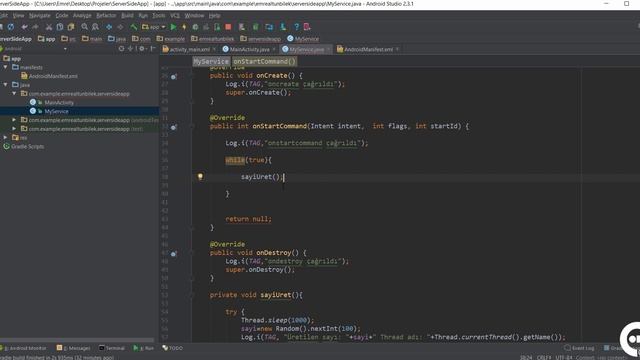Viewport: 640px width, 360px height.
Task: Click the java breadcrumb folder
Action: pyautogui.click(x=117, y=39)
